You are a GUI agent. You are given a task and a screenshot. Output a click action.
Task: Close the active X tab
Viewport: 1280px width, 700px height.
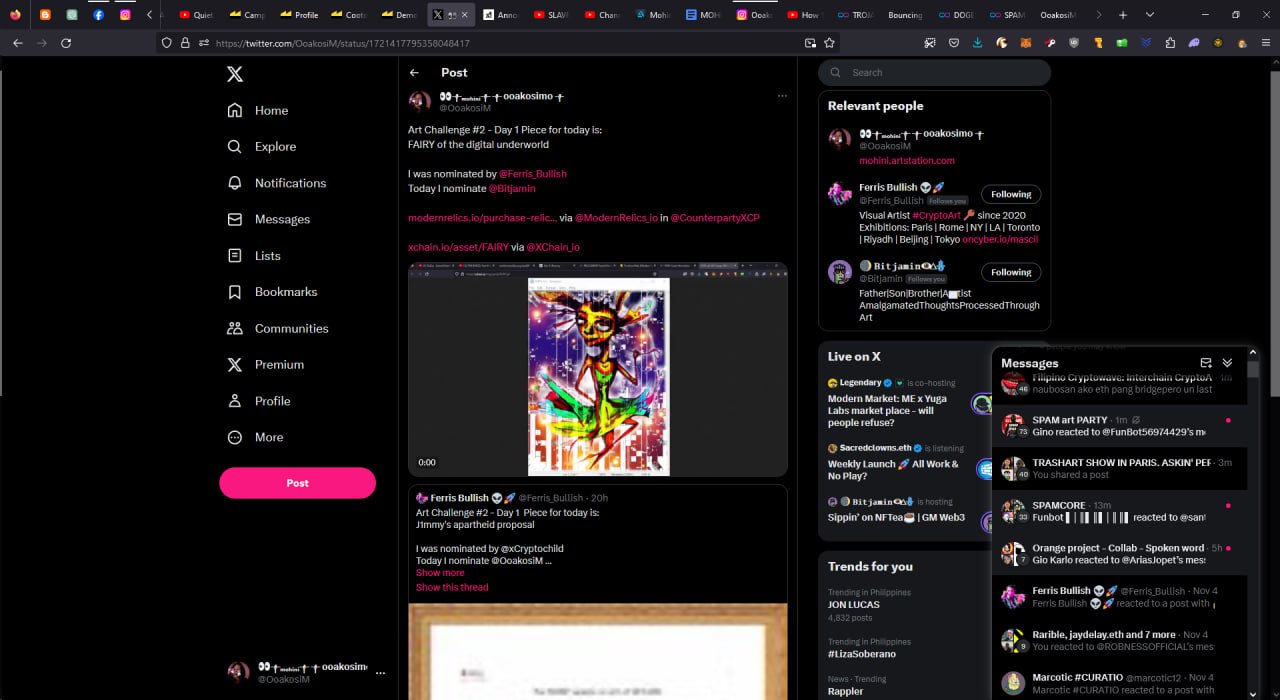[x=464, y=15]
